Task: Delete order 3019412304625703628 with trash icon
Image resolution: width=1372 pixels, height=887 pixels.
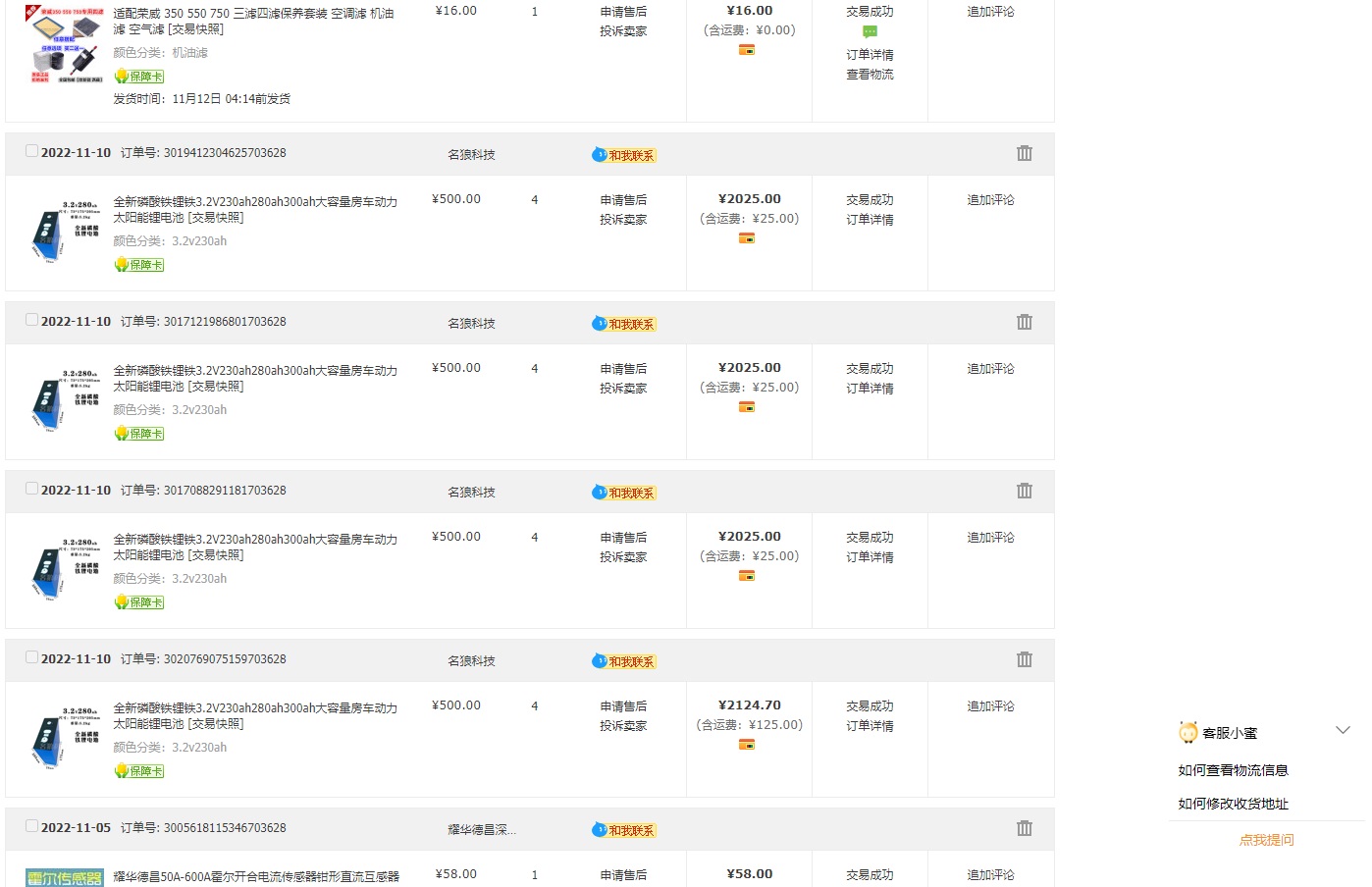Action: pyautogui.click(x=1024, y=153)
